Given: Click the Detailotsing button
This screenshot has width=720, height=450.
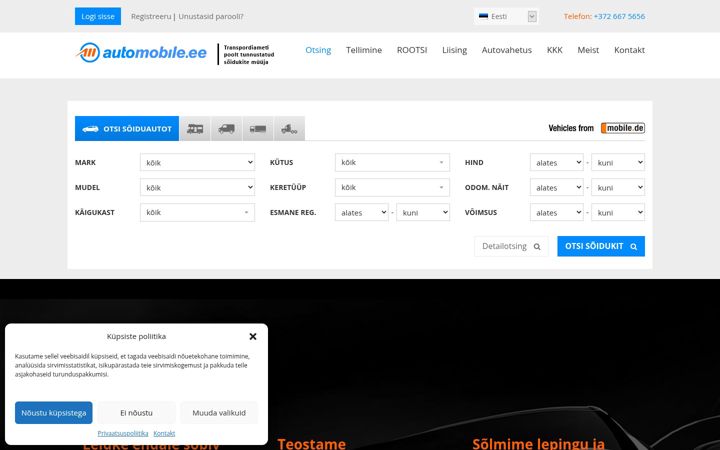Looking at the screenshot, I should click(511, 246).
